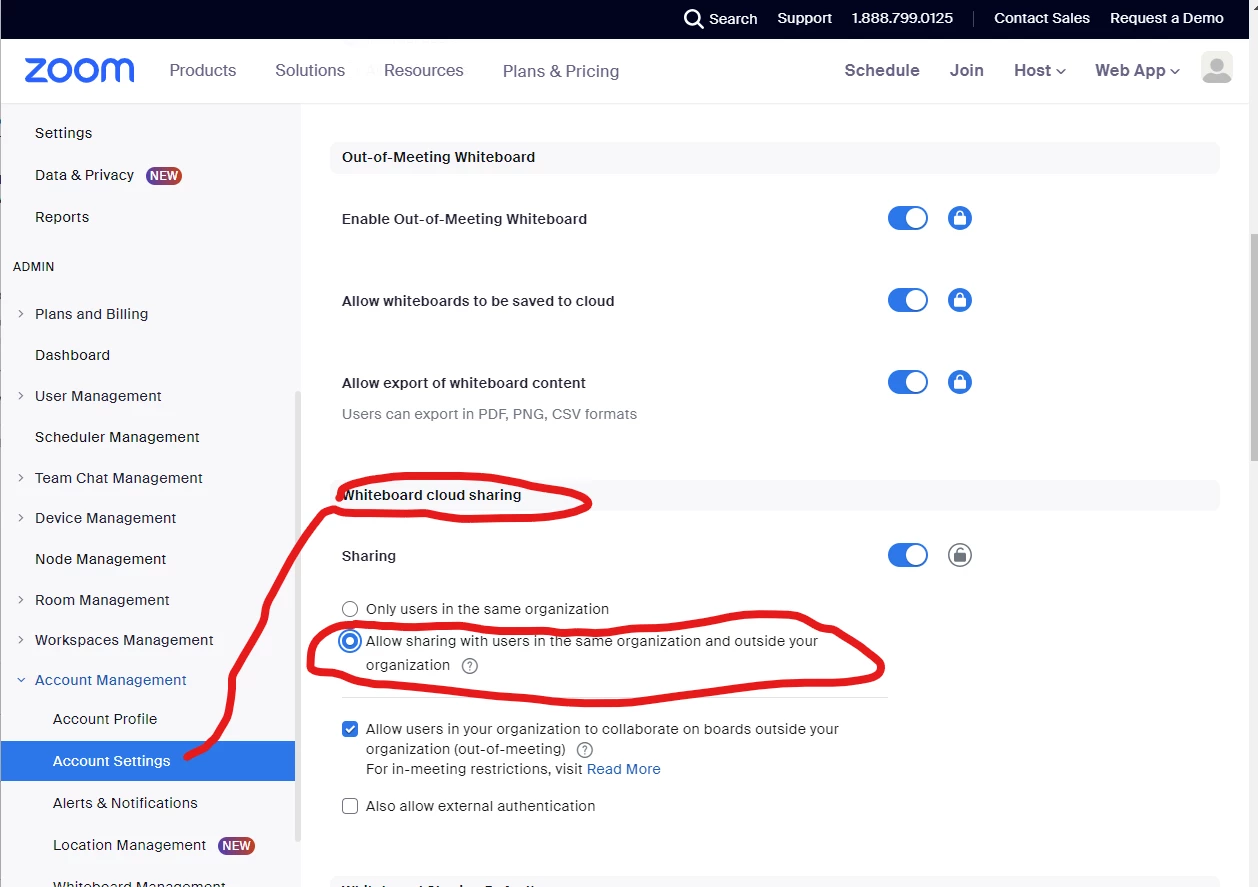Expand Plans and Billing section
1258x887 pixels.
[21, 314]
